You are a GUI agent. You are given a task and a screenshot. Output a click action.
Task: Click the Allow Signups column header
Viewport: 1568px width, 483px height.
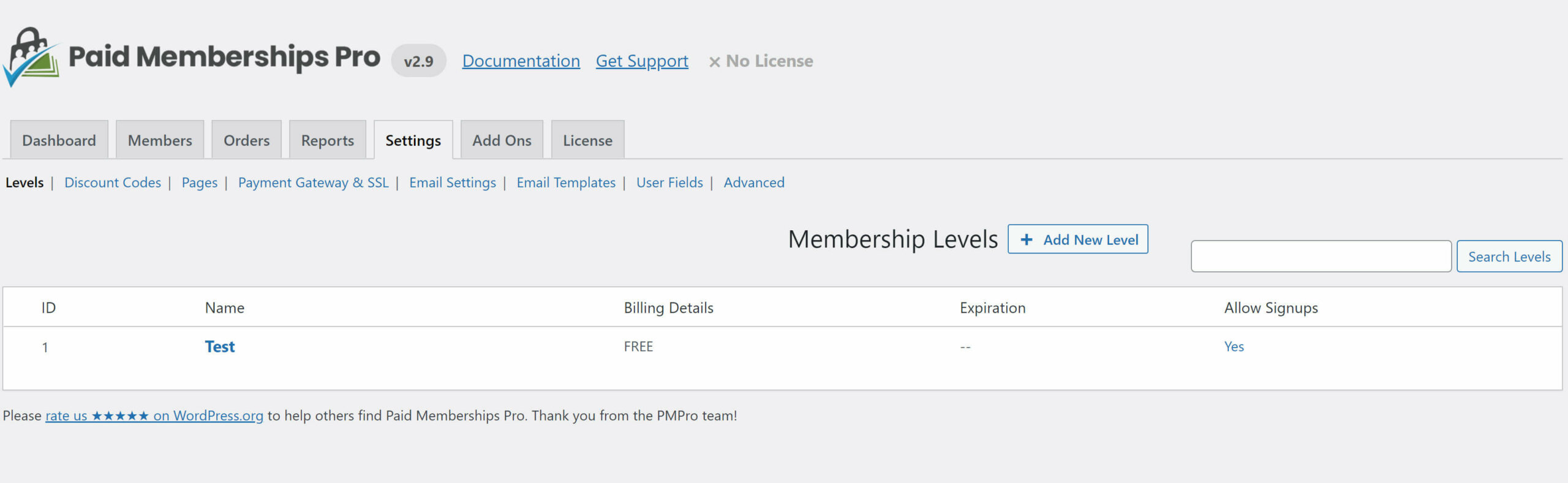click(x=1271, y=308)
